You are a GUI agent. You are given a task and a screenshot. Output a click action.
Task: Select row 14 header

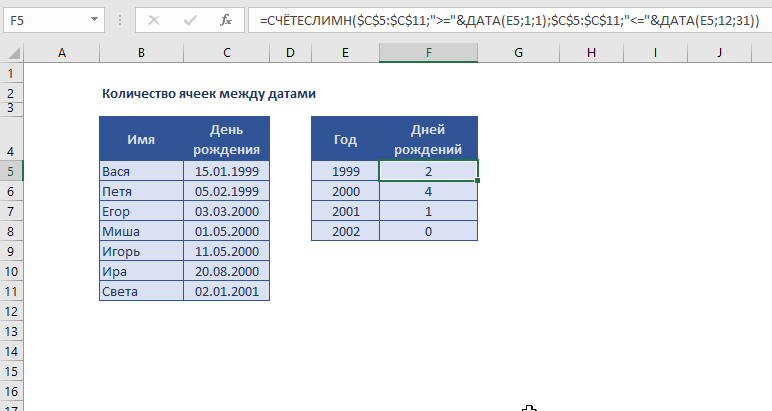point(11,351)
